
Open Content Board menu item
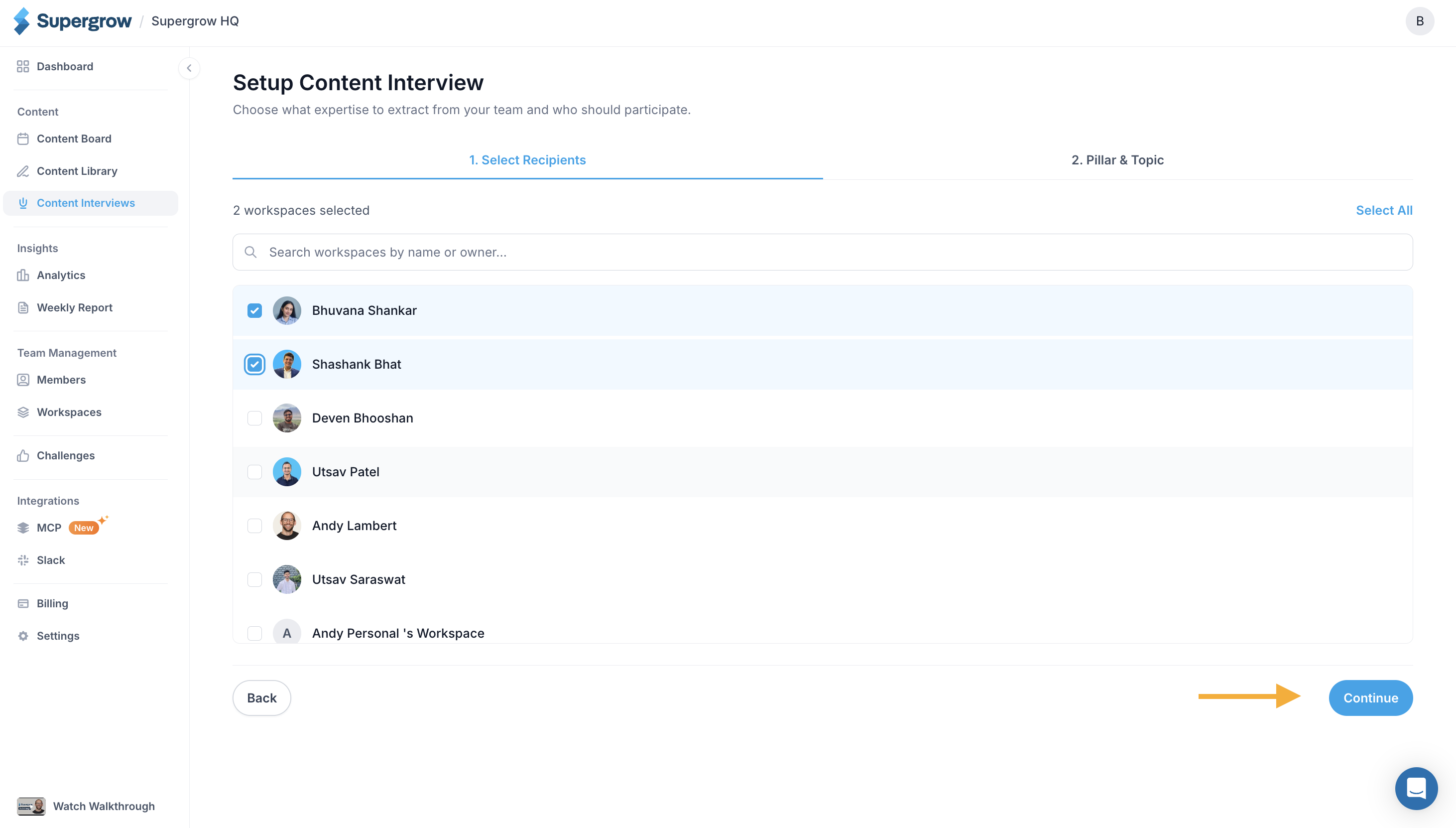tap(90, 139)
